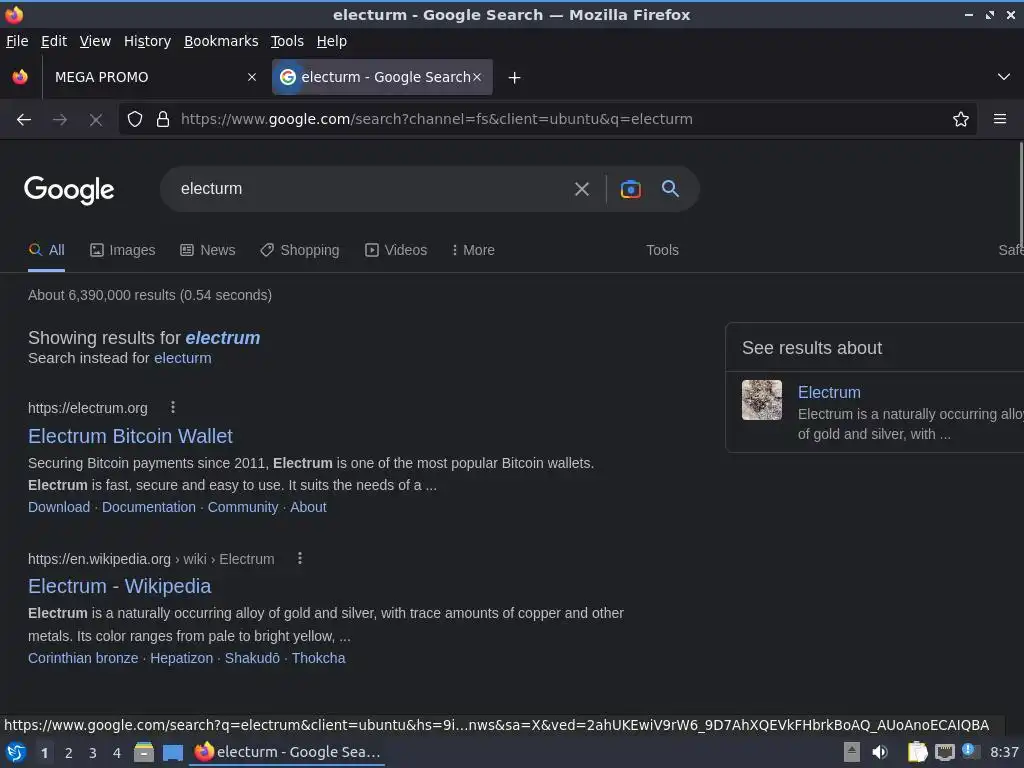The width and height of the screenshot is (1024, 768).
Task: Open the Shakudō link
Action: pyautogui.click(x=252, y=658)
